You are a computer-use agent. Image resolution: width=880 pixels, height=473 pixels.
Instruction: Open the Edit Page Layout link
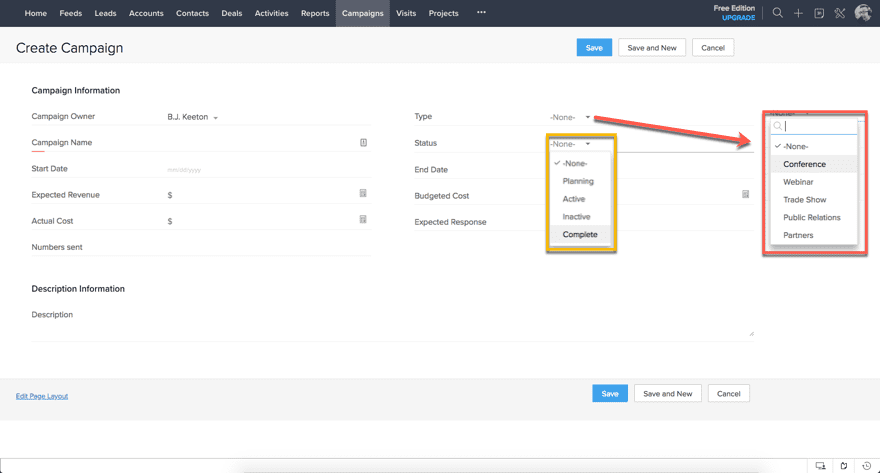[x=42, y=396]
